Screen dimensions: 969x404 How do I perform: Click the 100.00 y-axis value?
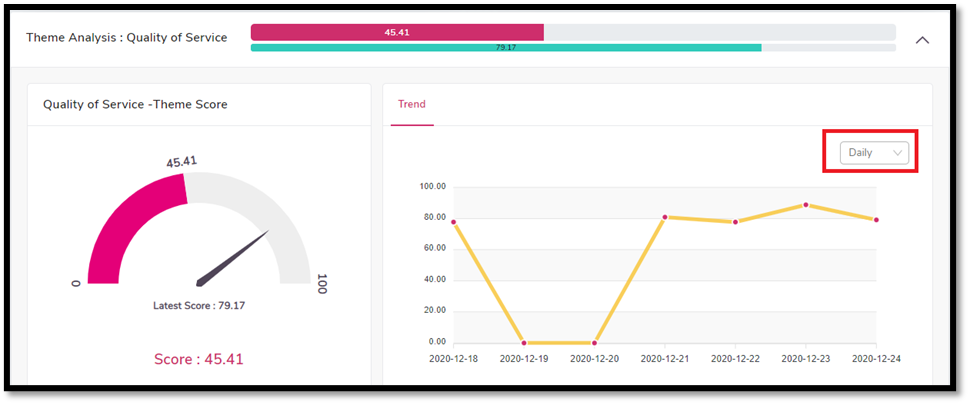tap(433, 187)
